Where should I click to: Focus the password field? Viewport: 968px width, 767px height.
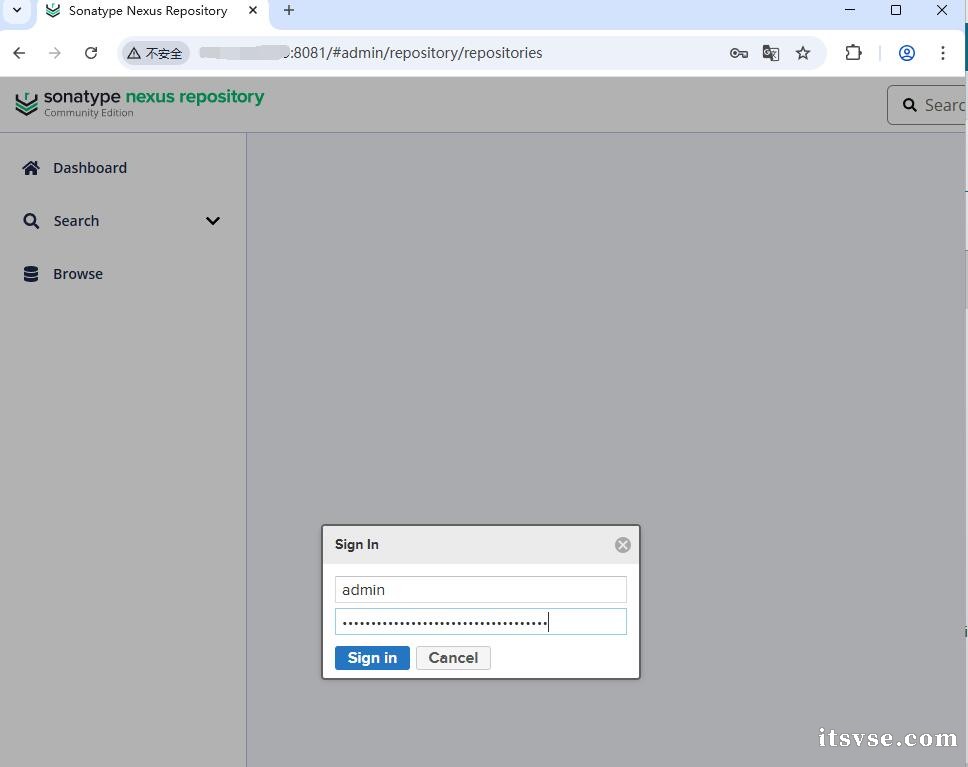[x=480, y=622]
